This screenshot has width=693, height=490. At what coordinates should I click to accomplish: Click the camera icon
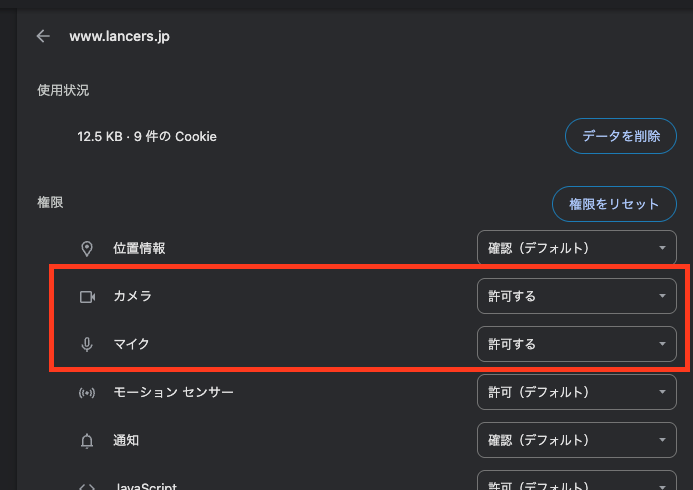click(x=87, y=296)
